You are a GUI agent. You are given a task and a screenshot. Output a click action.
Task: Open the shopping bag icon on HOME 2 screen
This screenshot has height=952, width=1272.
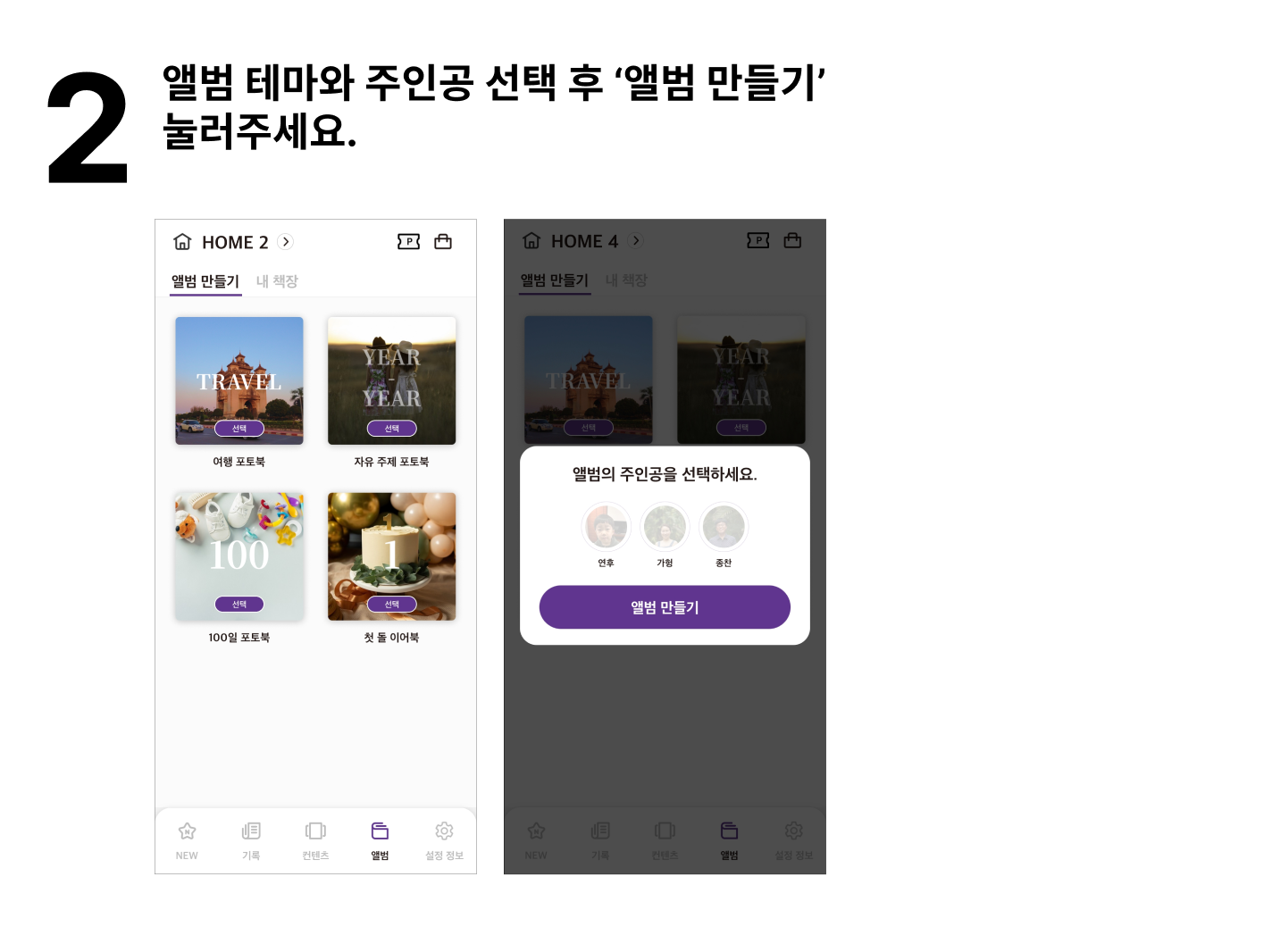(x=443, y=241)
